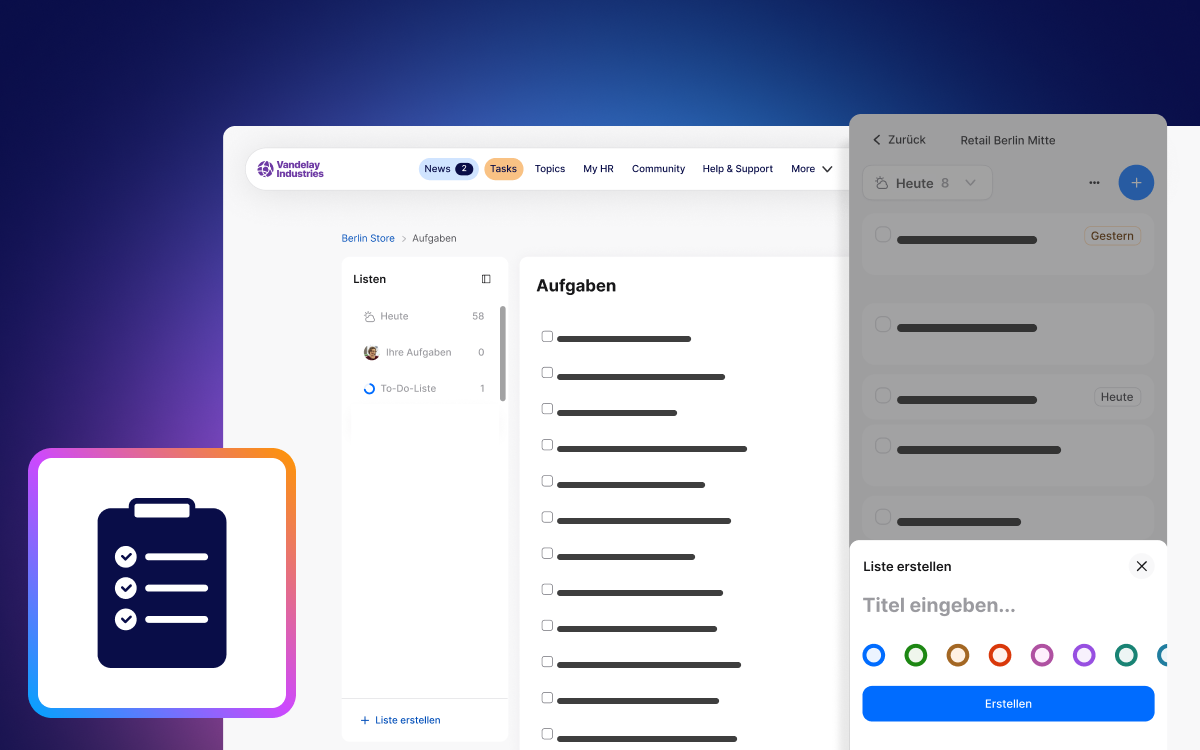This screenshot has height=750, width=1200.
Task: Mark the Gestern task complete in the side panel
Action: [883, 234]
